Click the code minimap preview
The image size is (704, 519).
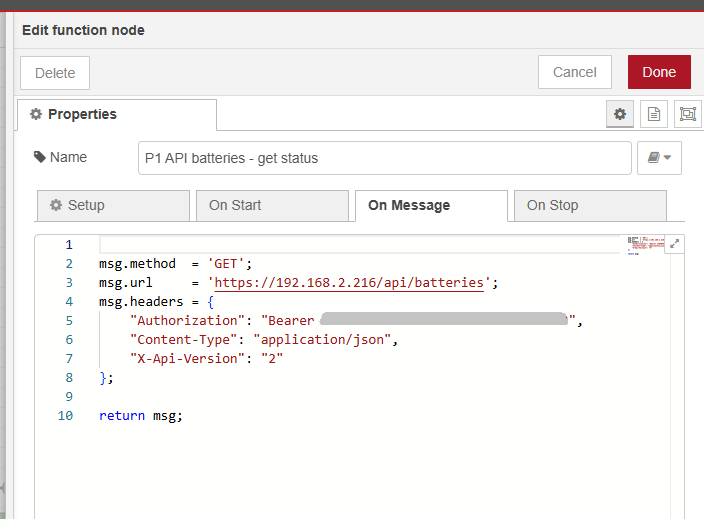[x=644, y=246]
